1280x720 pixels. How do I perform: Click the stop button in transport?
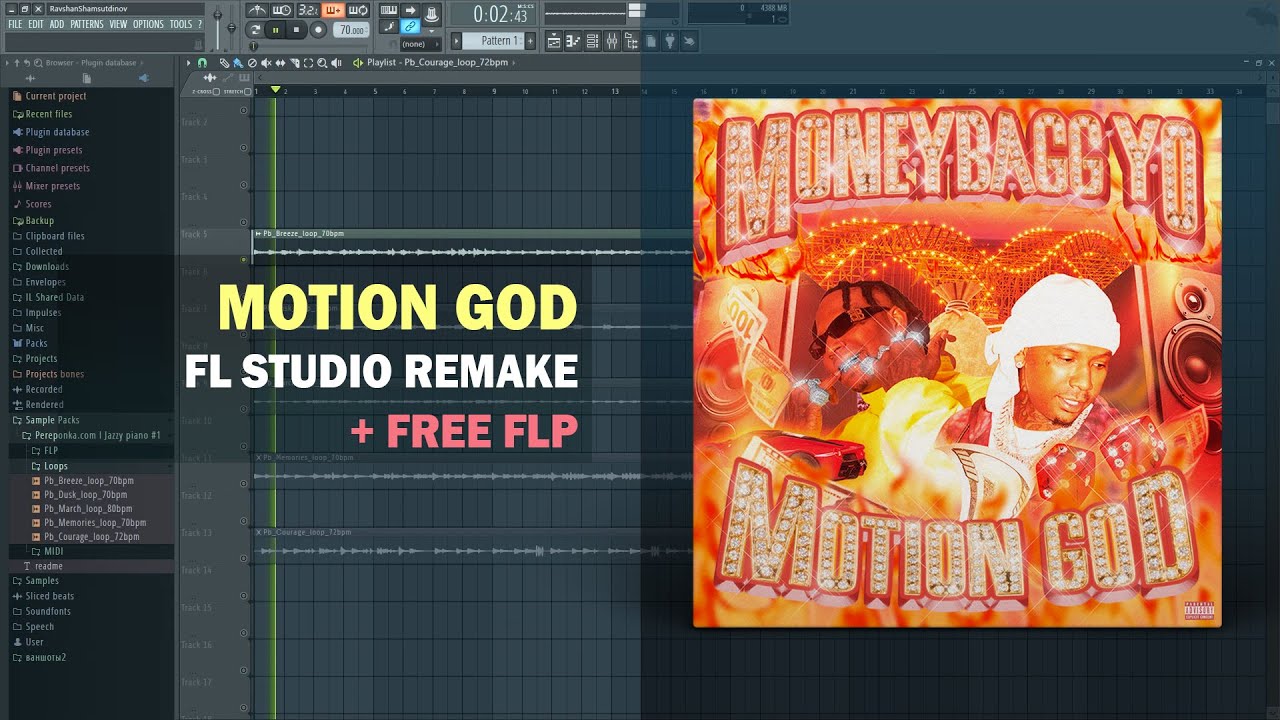click(296, 30)
